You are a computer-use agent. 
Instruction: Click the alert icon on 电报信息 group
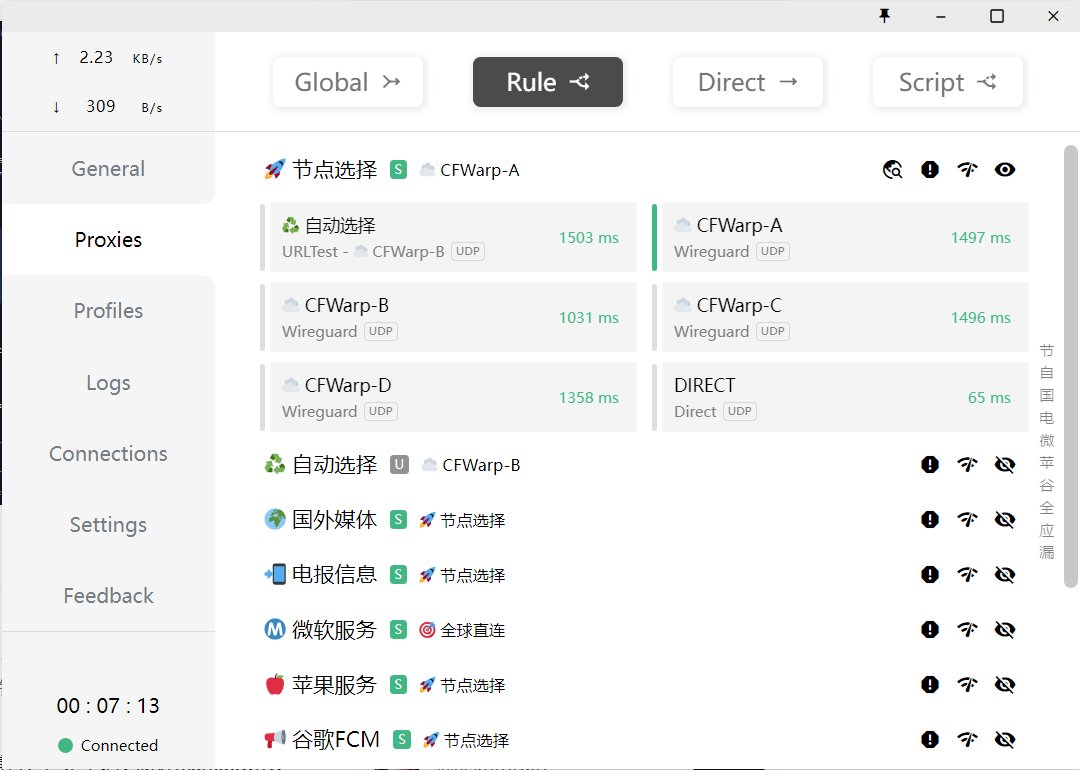[930, 574]
